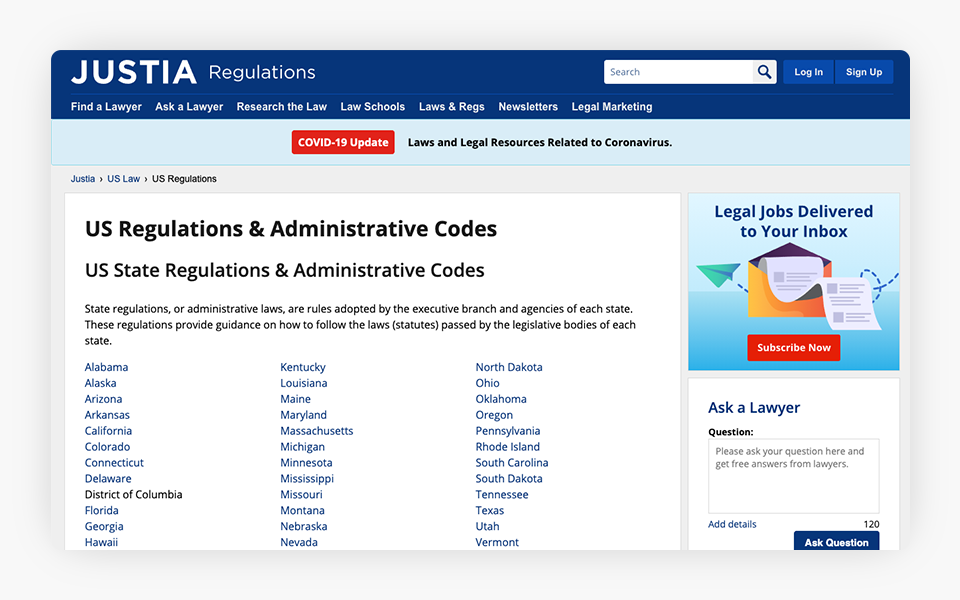The height and width of the screenshot is (600, 960).
Task: Select Massachusetts from the state list
Action: (x=316, y=431)
